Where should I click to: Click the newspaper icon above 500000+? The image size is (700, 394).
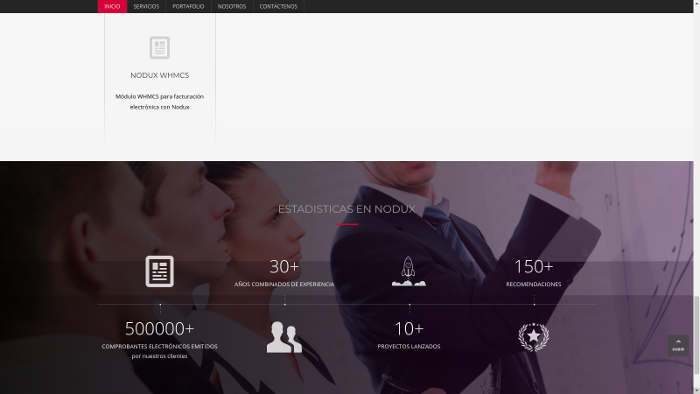point(159,271)
